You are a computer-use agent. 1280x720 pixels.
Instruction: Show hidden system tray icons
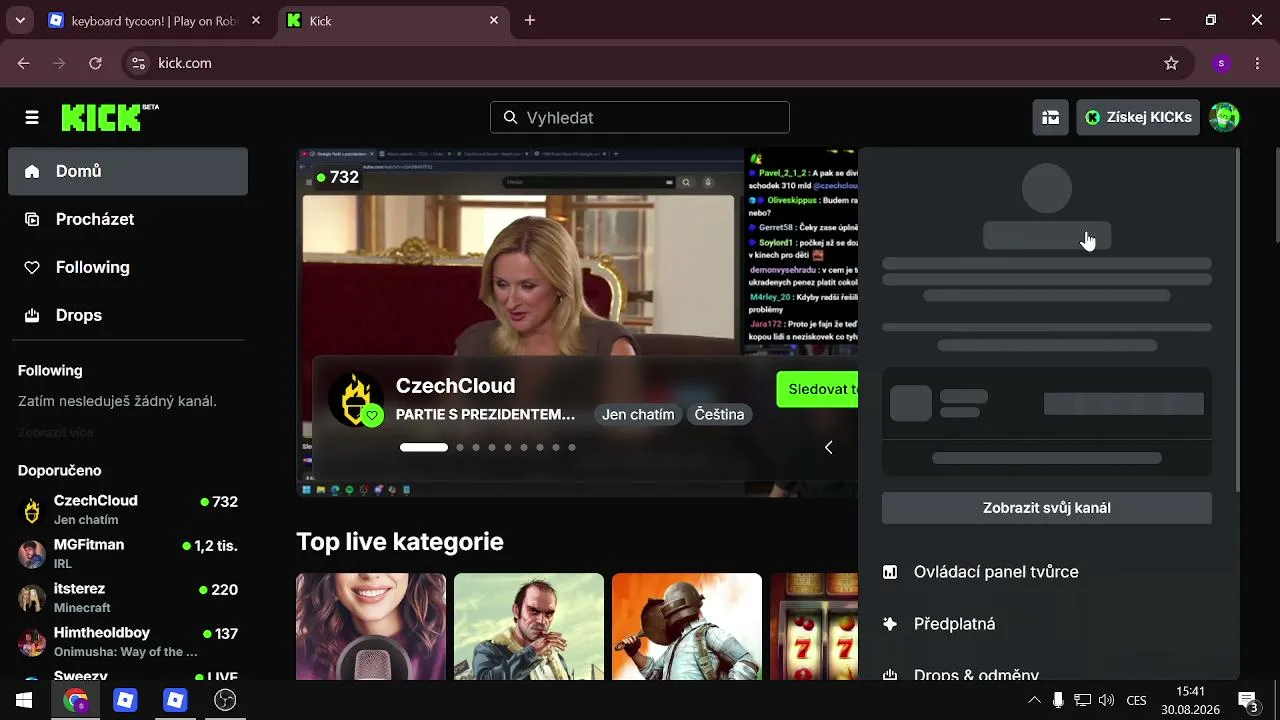click(1034, 700)
